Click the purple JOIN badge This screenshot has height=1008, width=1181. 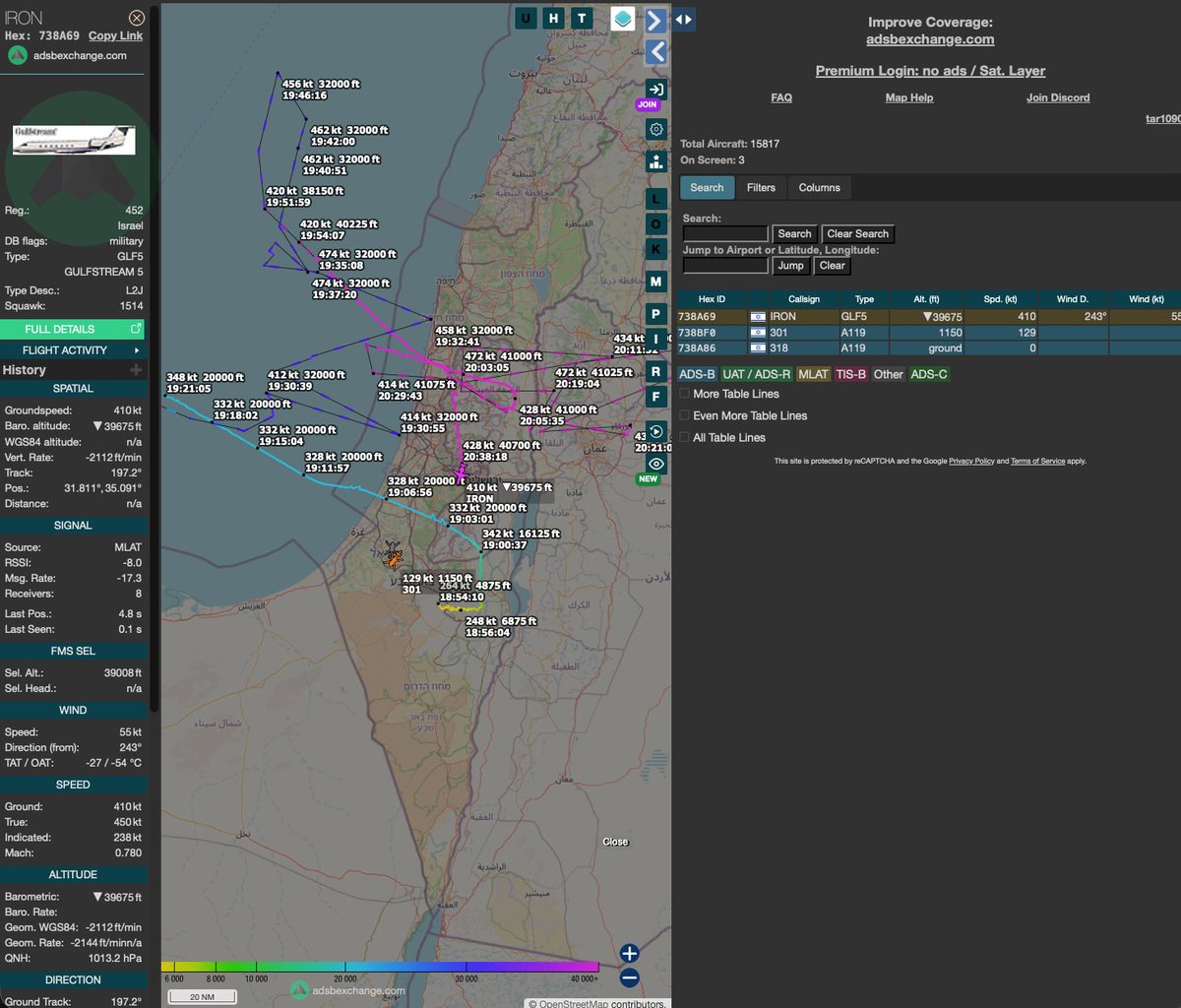(x=648, y=104)
